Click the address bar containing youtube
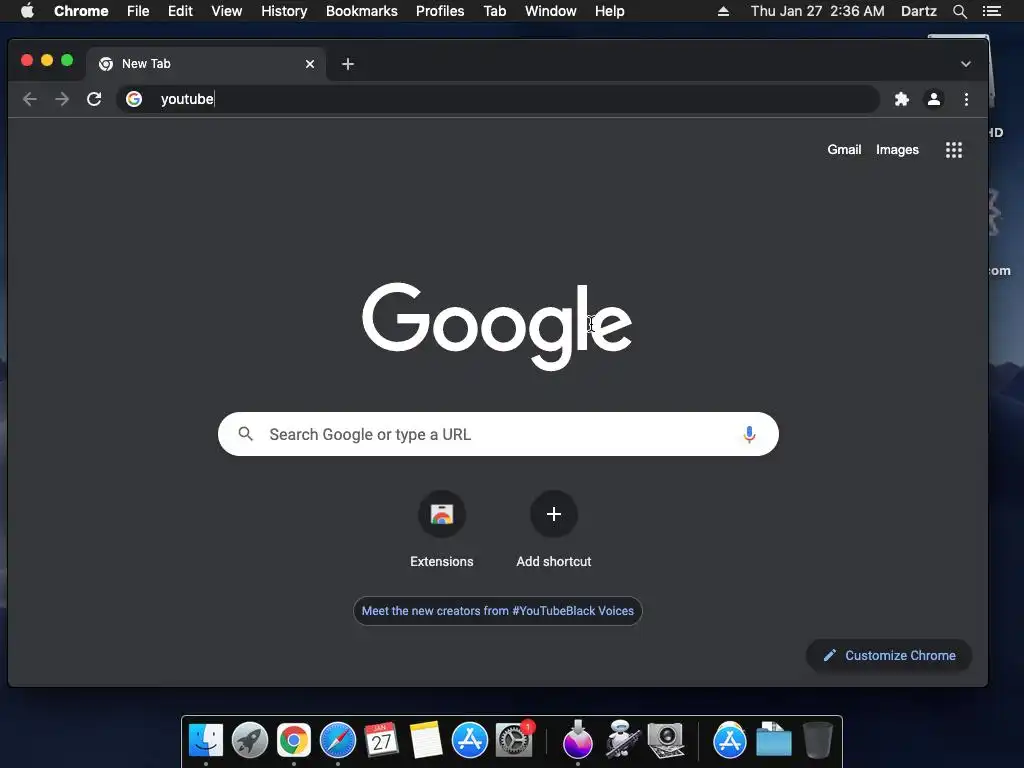1024x768 pixels. [496, 99]
